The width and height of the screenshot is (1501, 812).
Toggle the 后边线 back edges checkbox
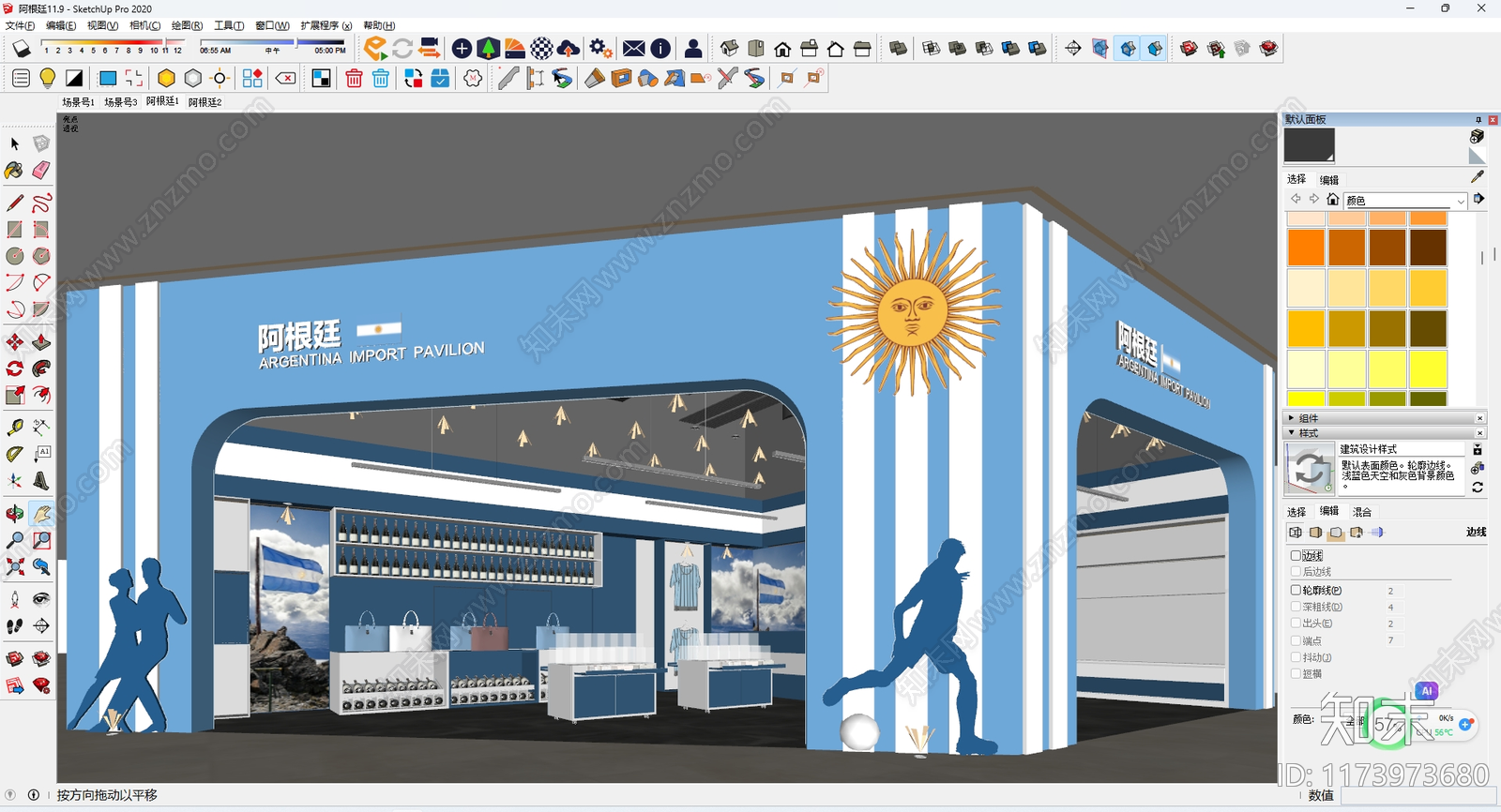(x=1296, y=571)
